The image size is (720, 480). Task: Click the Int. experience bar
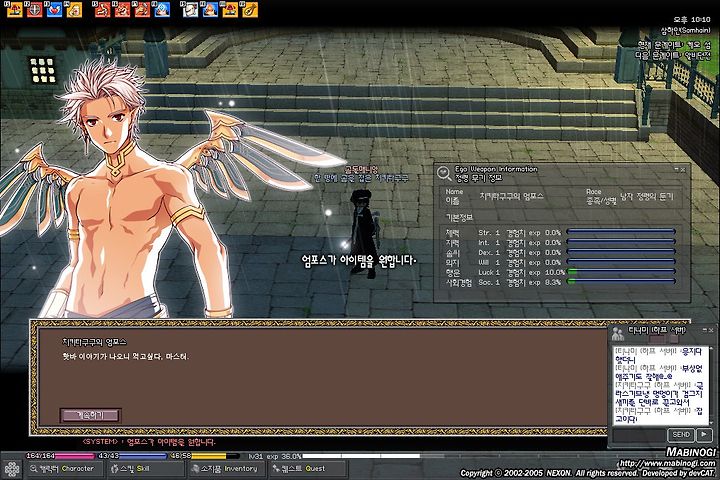[x=621, y=242]
